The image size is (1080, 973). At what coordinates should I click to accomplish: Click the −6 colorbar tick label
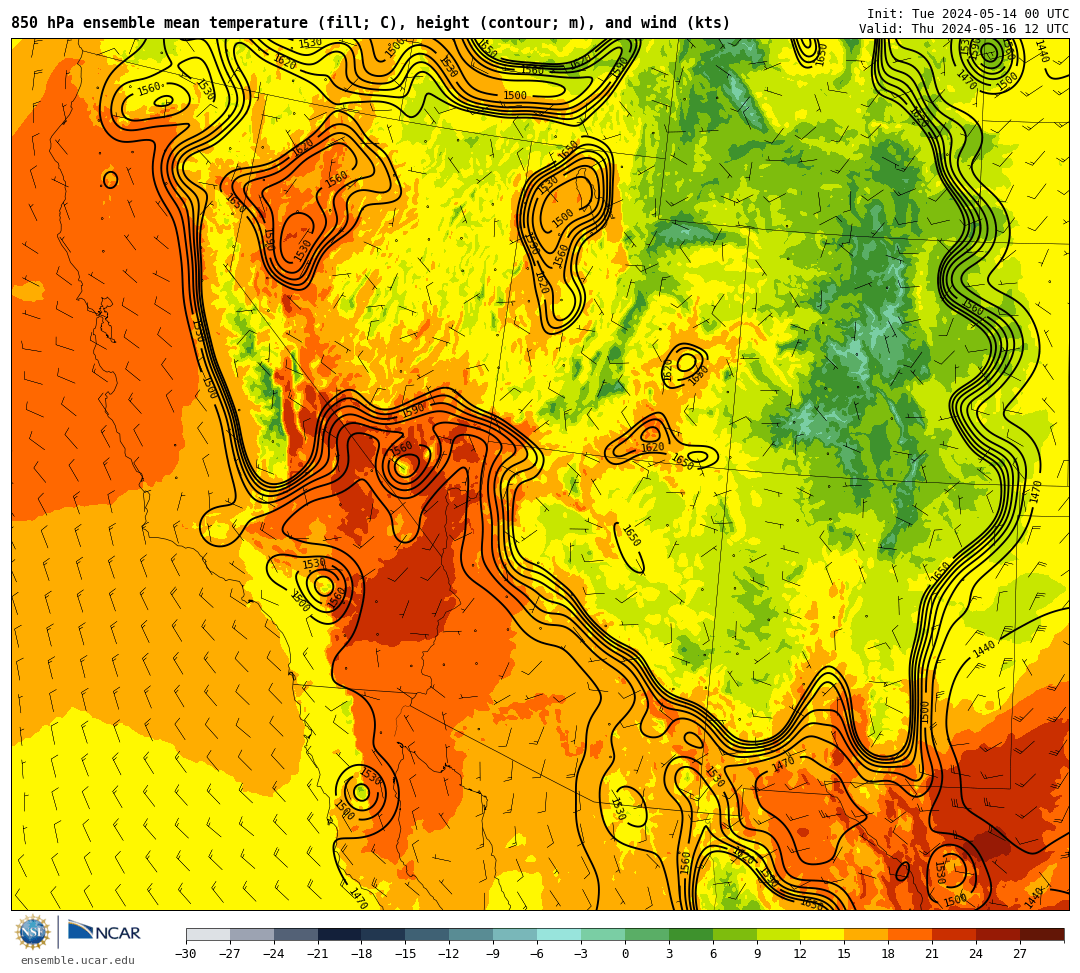point(537,954)
